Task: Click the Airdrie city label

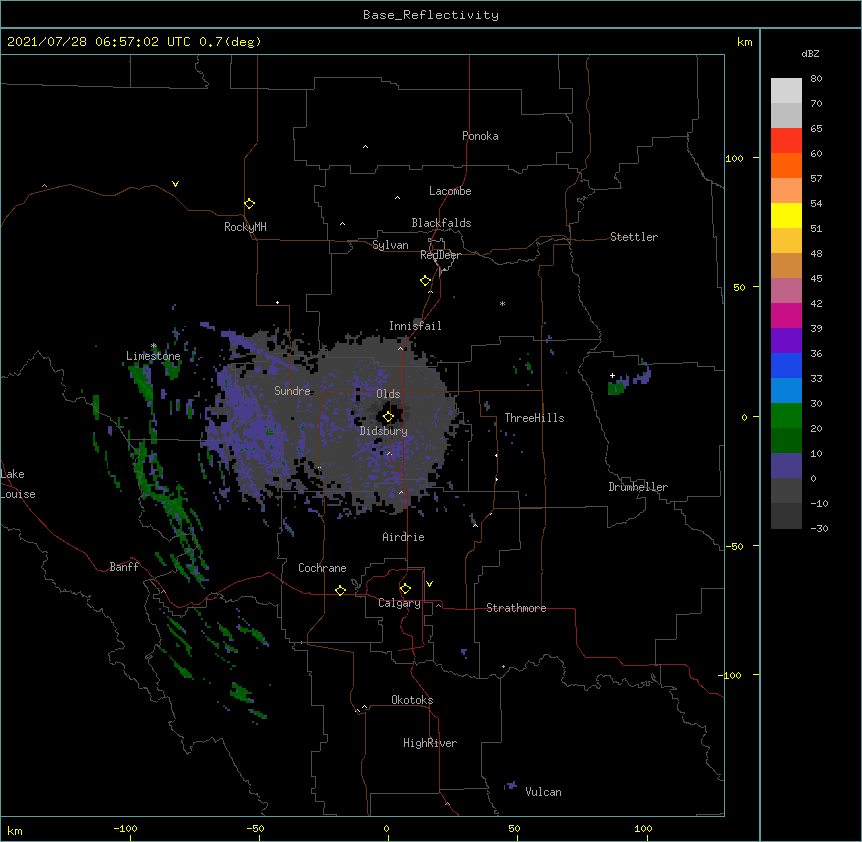Action: click(x=404, y=537)
